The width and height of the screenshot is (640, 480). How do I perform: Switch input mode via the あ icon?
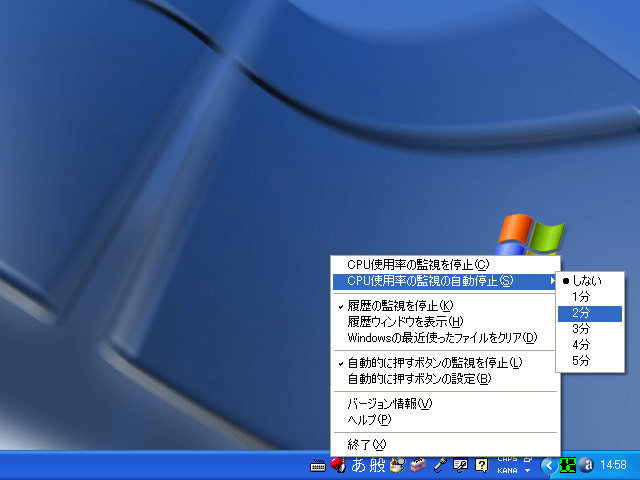click(x=358, y=465)
